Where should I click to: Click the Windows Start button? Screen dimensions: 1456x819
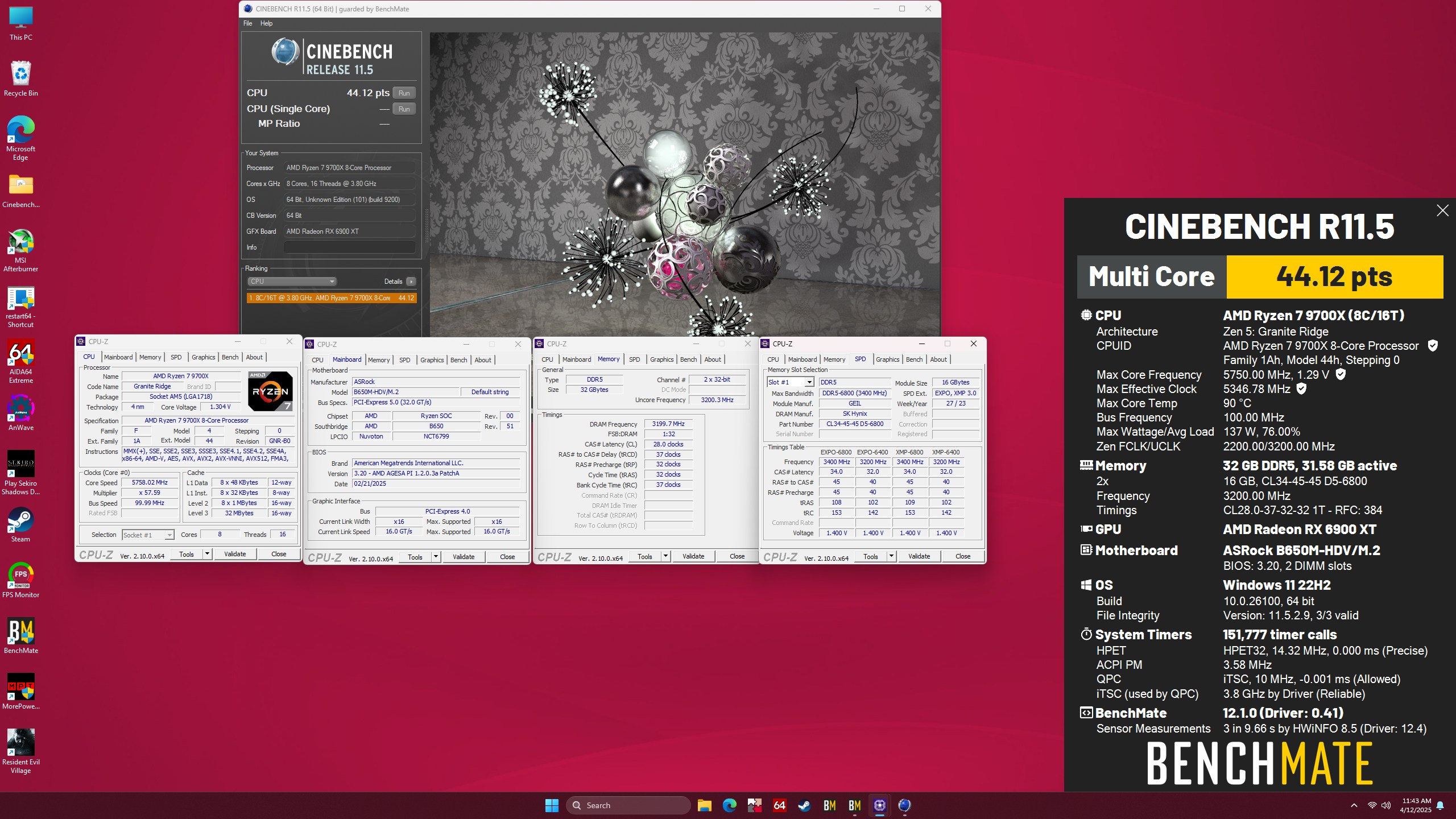(x=552, y=805)
